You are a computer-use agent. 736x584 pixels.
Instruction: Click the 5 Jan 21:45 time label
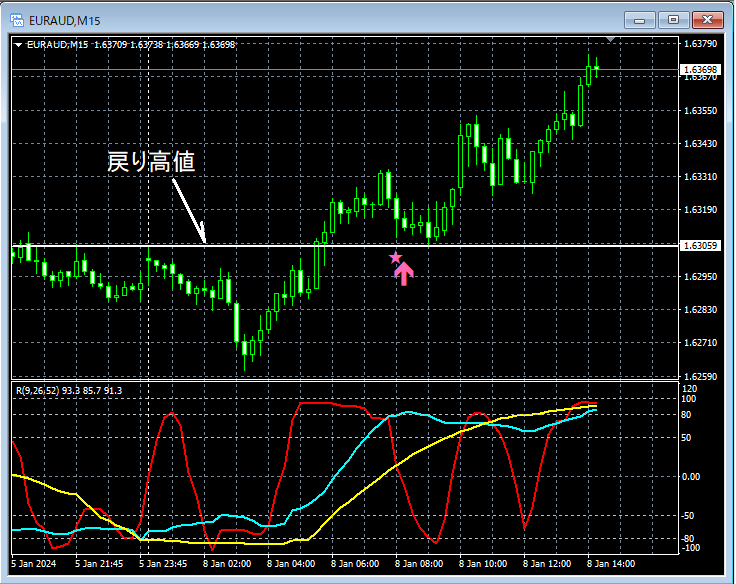(x=99, y=563)
